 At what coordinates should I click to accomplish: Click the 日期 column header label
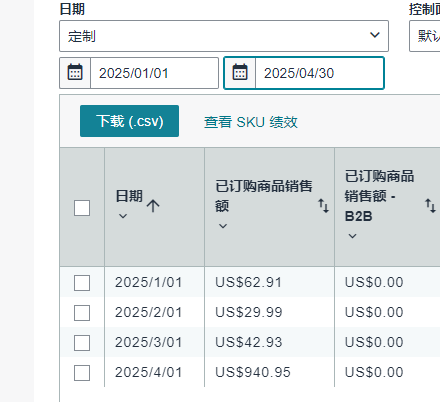[129, 196]
